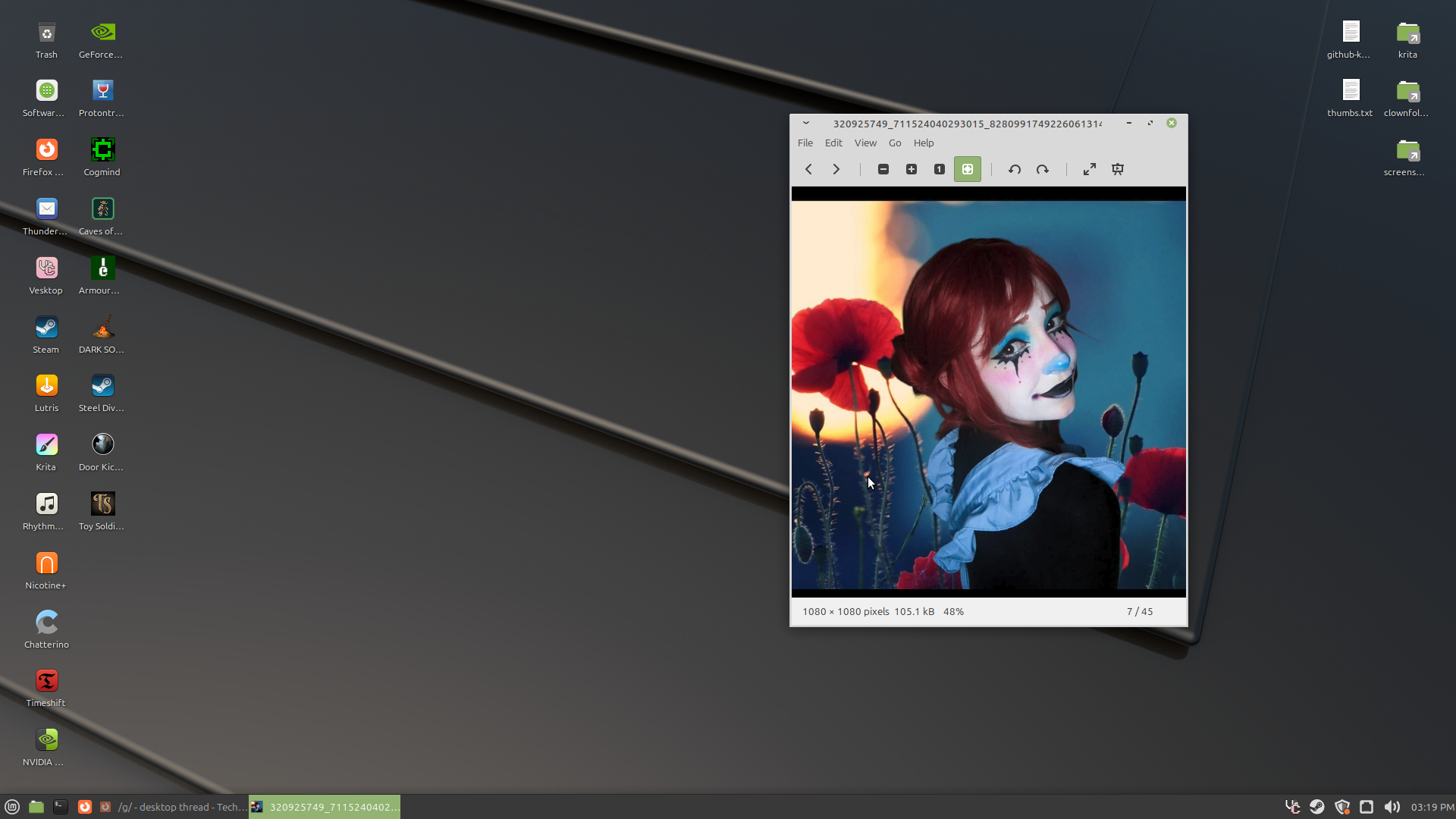Viewport: 1456px width, 819px height.
Task: Open the Go menu
Action: pos(895,143)
